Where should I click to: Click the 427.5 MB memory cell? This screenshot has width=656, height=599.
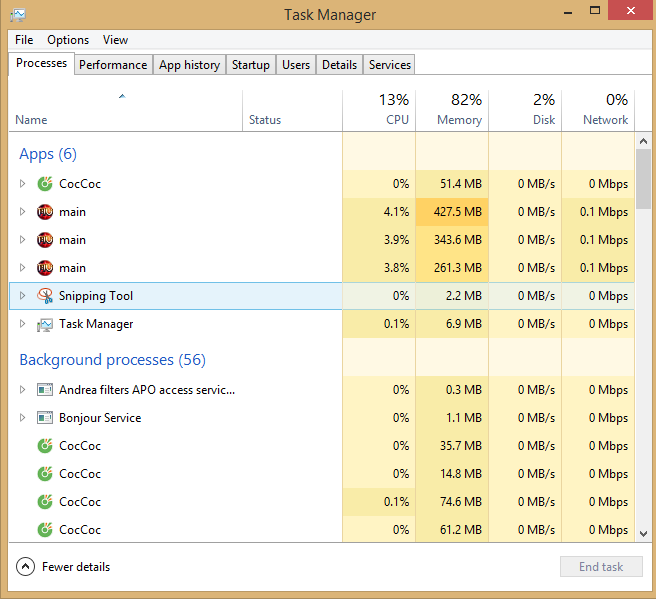[x=452, y=212]
